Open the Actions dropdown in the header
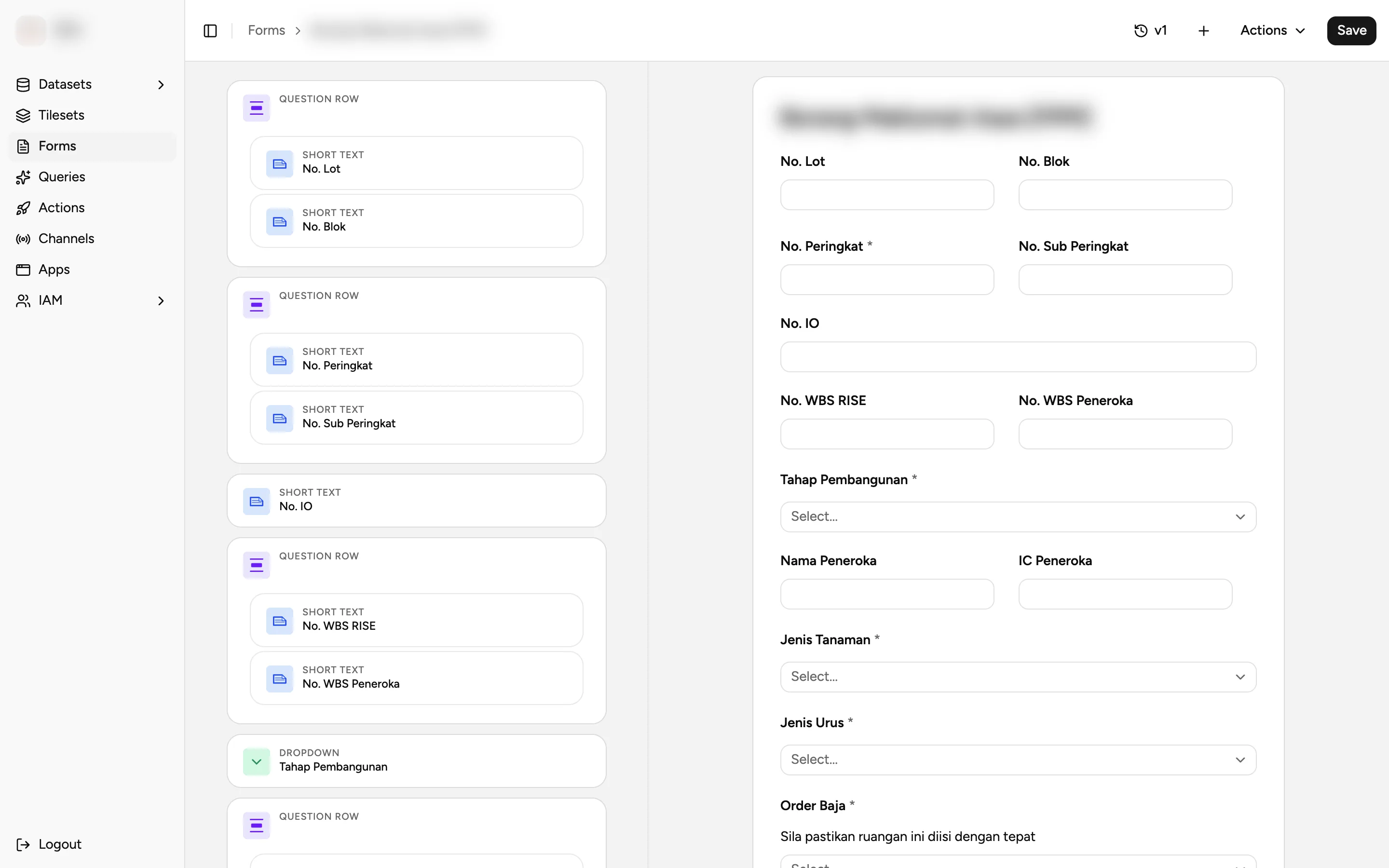The width and height of the screenshot is (1389, 868). pyautogui.click(x=1272, y=30)
